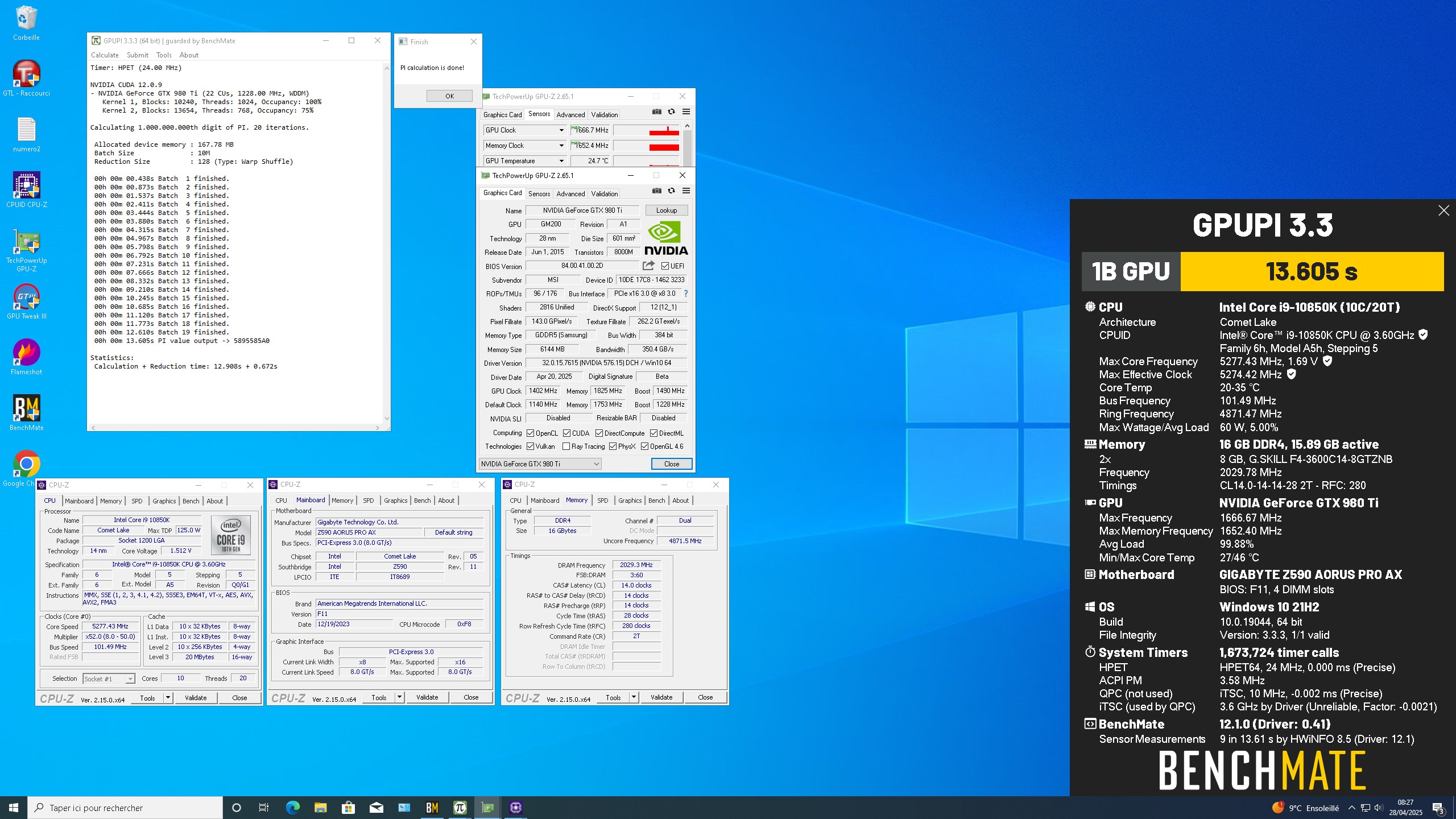Click the GPUPI log horizontal scrollbar
Image resolution: width=1456 pixels, height=819 pixels.
click(x=235, y=428)
